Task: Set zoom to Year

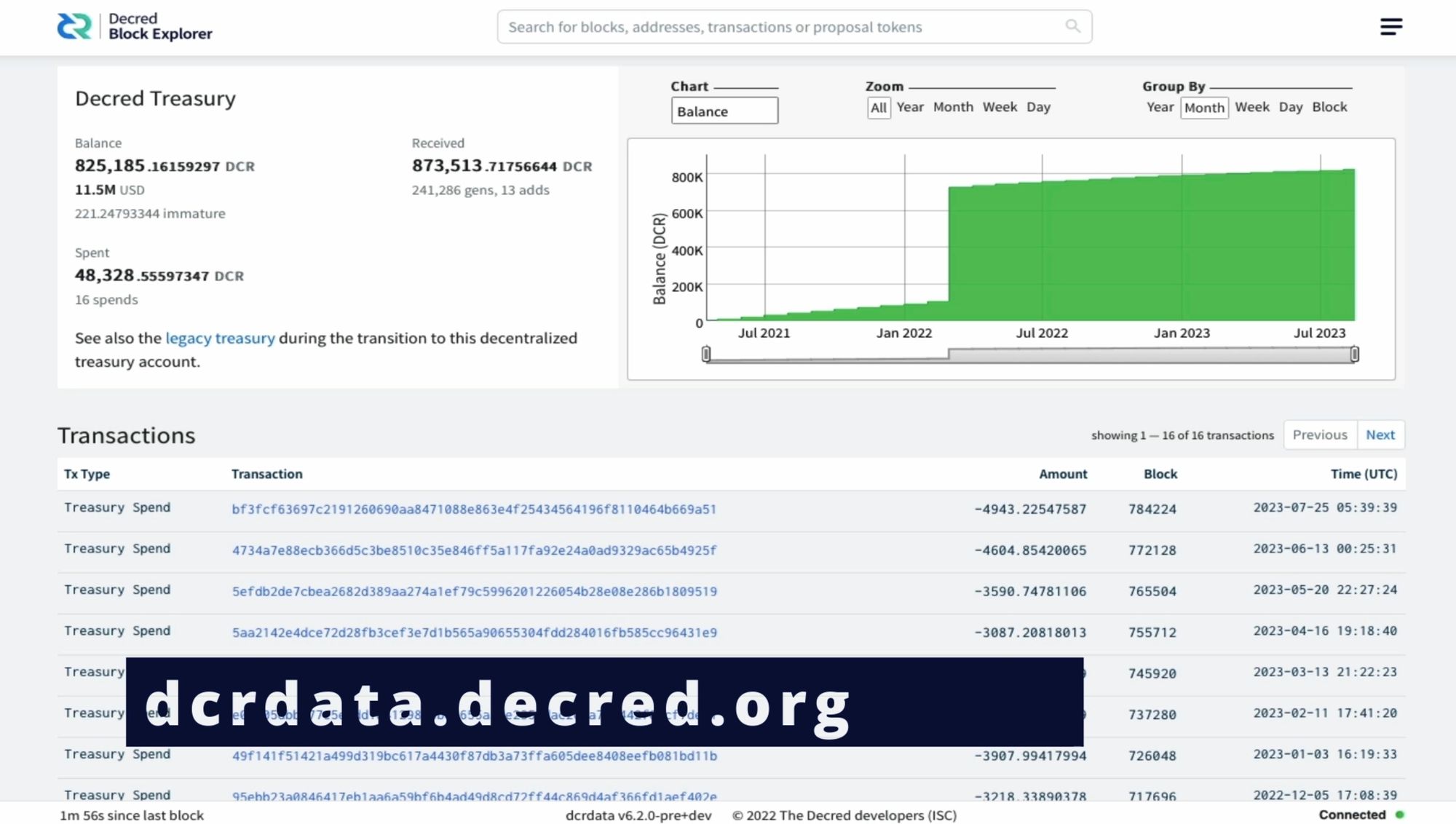Action: tap(910, 107)
